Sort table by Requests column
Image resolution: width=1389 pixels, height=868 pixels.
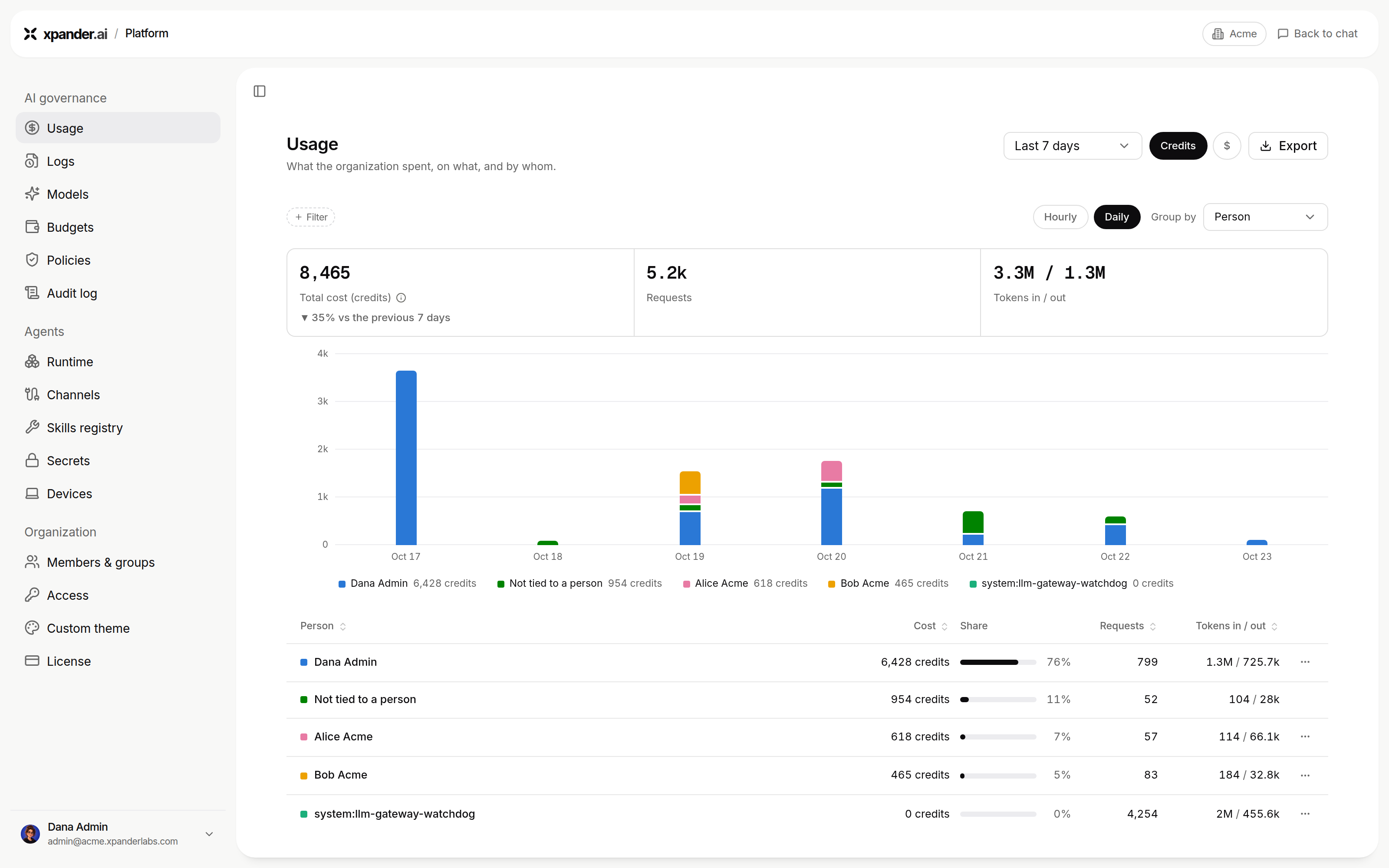1128,626
